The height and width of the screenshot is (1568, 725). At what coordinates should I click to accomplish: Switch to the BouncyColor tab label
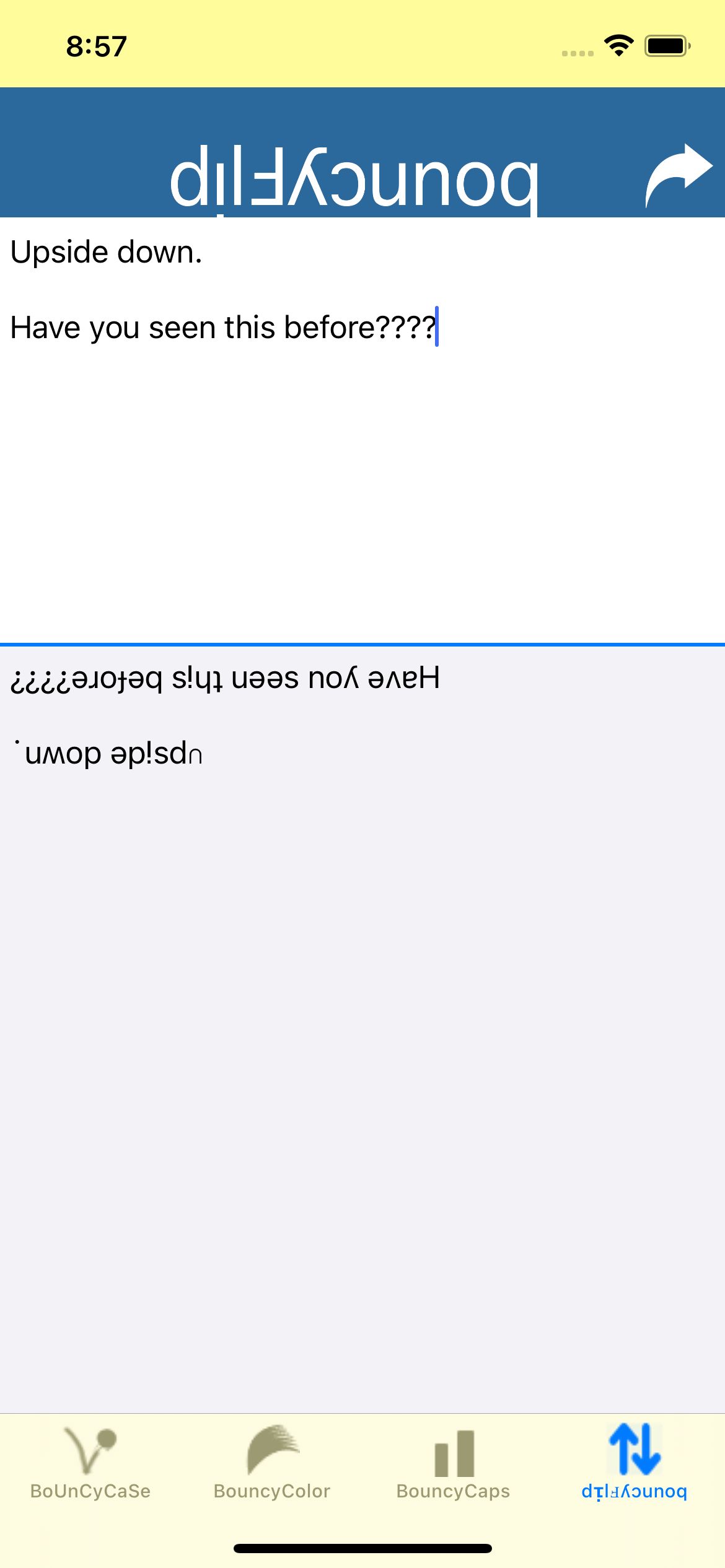(272, 1491)
